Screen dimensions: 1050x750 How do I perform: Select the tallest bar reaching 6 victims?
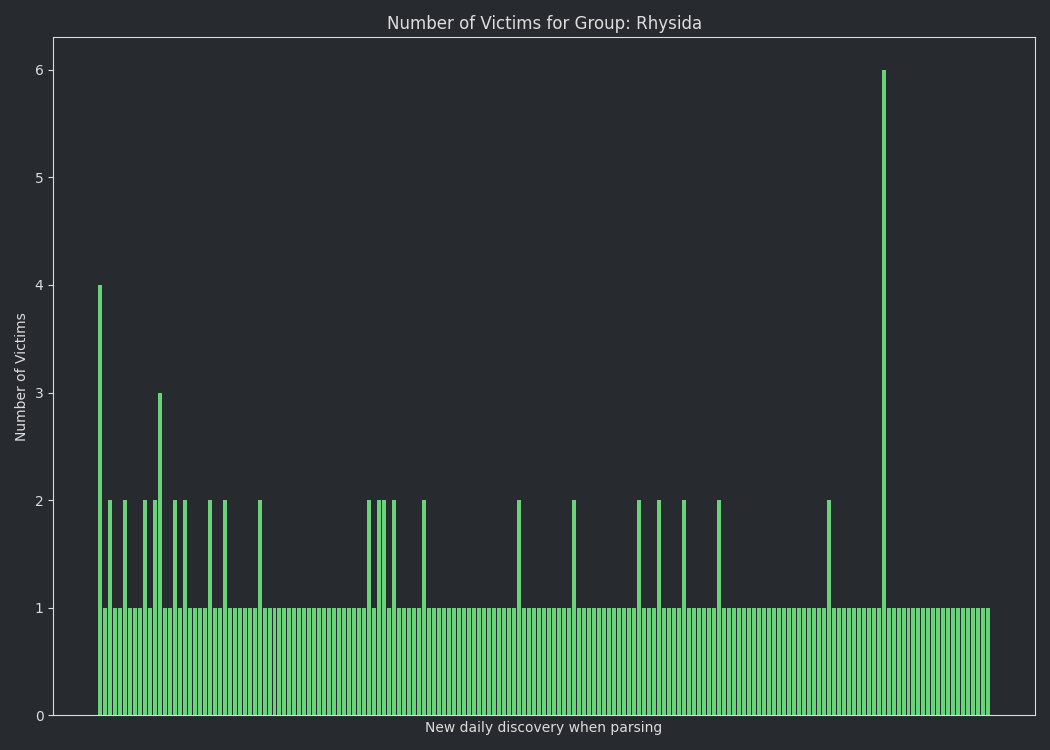click(x=884, y=393)
